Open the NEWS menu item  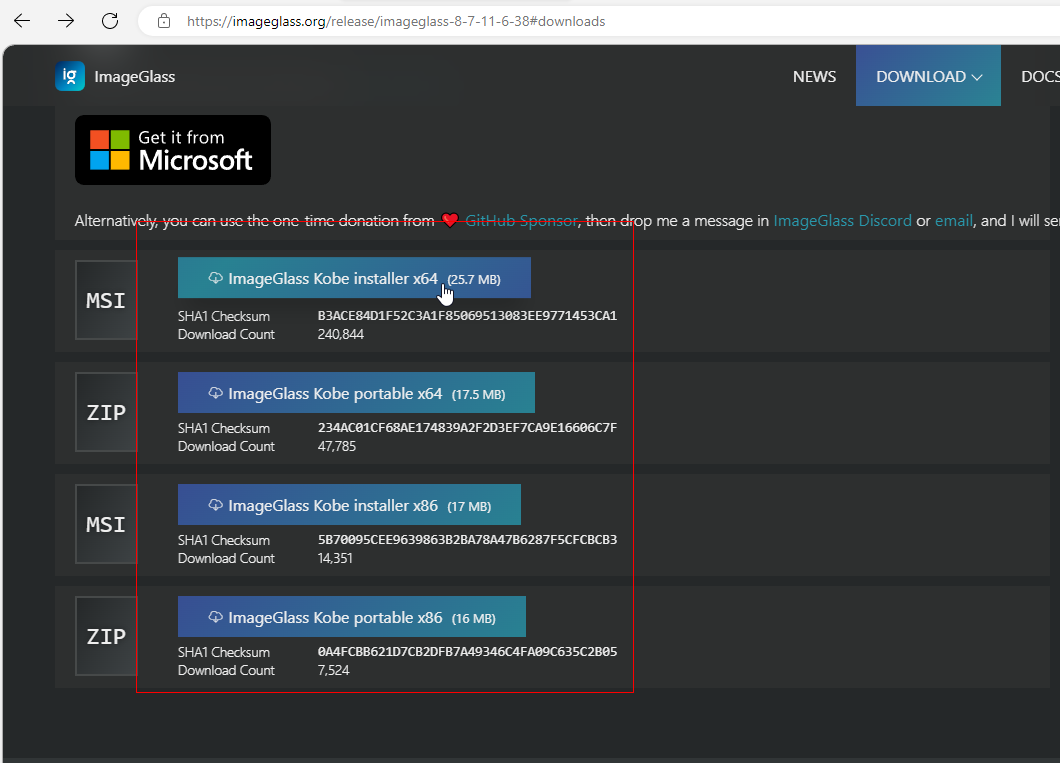click(814, 77)
